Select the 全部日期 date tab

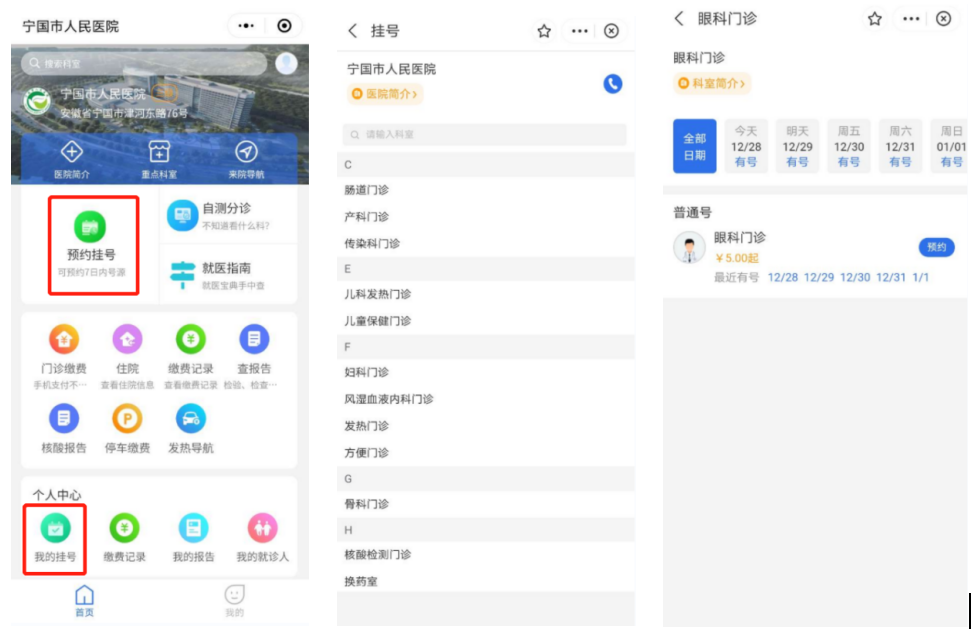694,147
